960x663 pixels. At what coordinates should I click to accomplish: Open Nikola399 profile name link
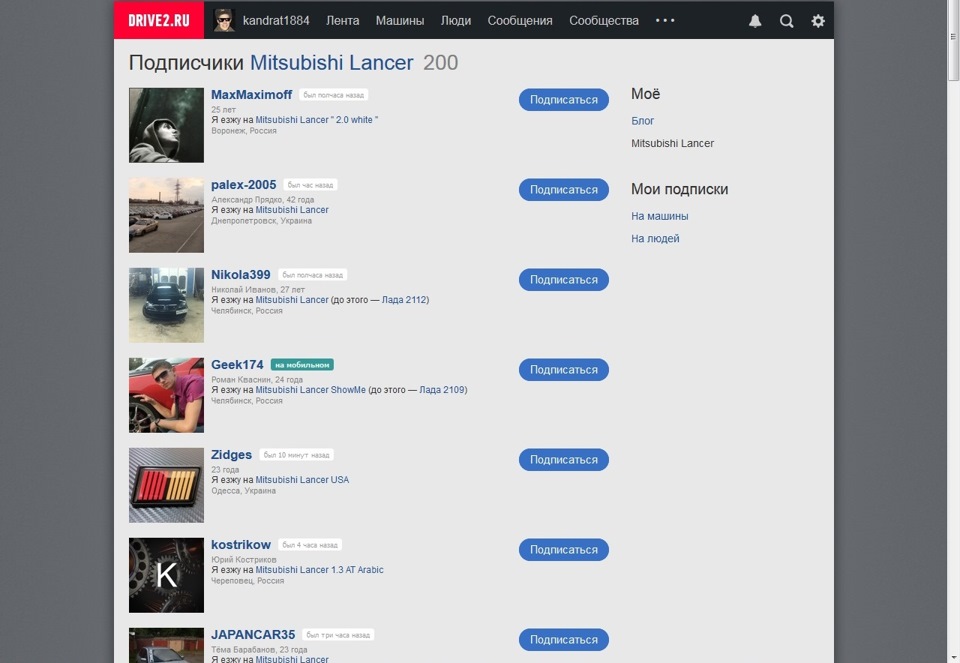tap(241, 275)
